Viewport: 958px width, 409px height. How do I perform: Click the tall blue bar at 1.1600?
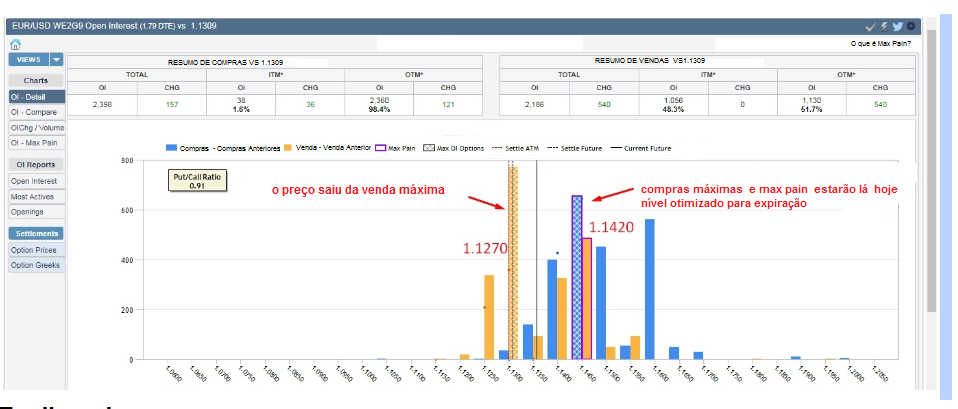click(x=649, y=289)
